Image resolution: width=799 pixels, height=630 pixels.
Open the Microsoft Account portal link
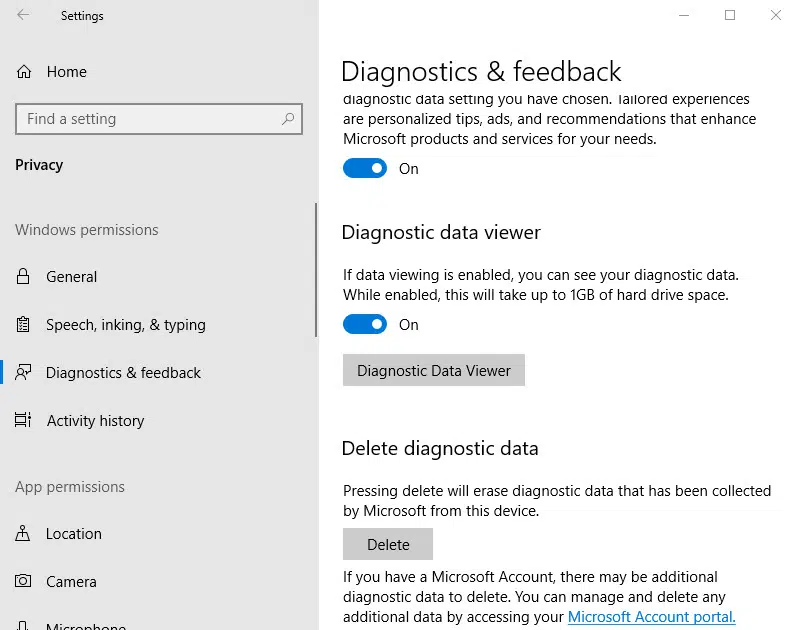pos(652,617)
